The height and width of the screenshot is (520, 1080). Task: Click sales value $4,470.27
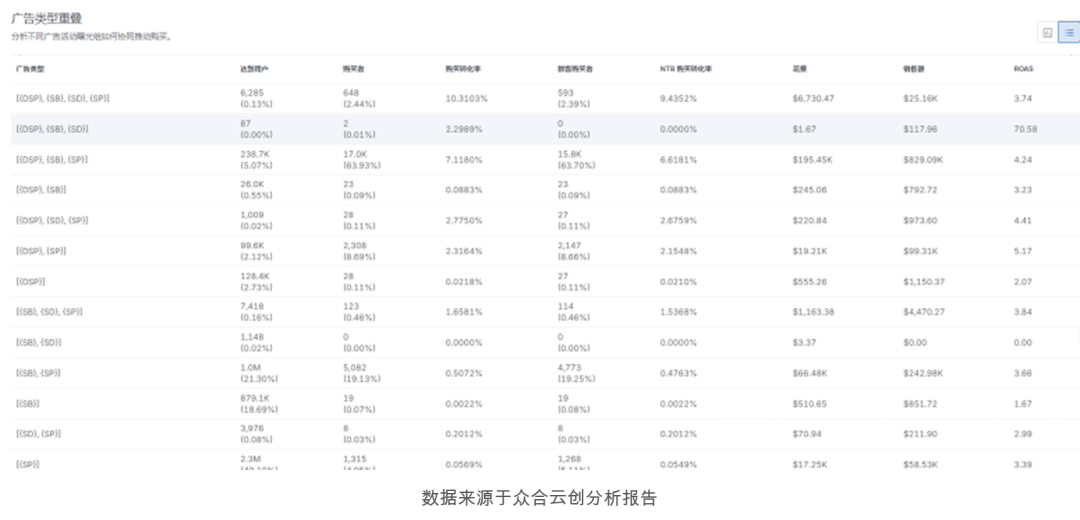924,312
